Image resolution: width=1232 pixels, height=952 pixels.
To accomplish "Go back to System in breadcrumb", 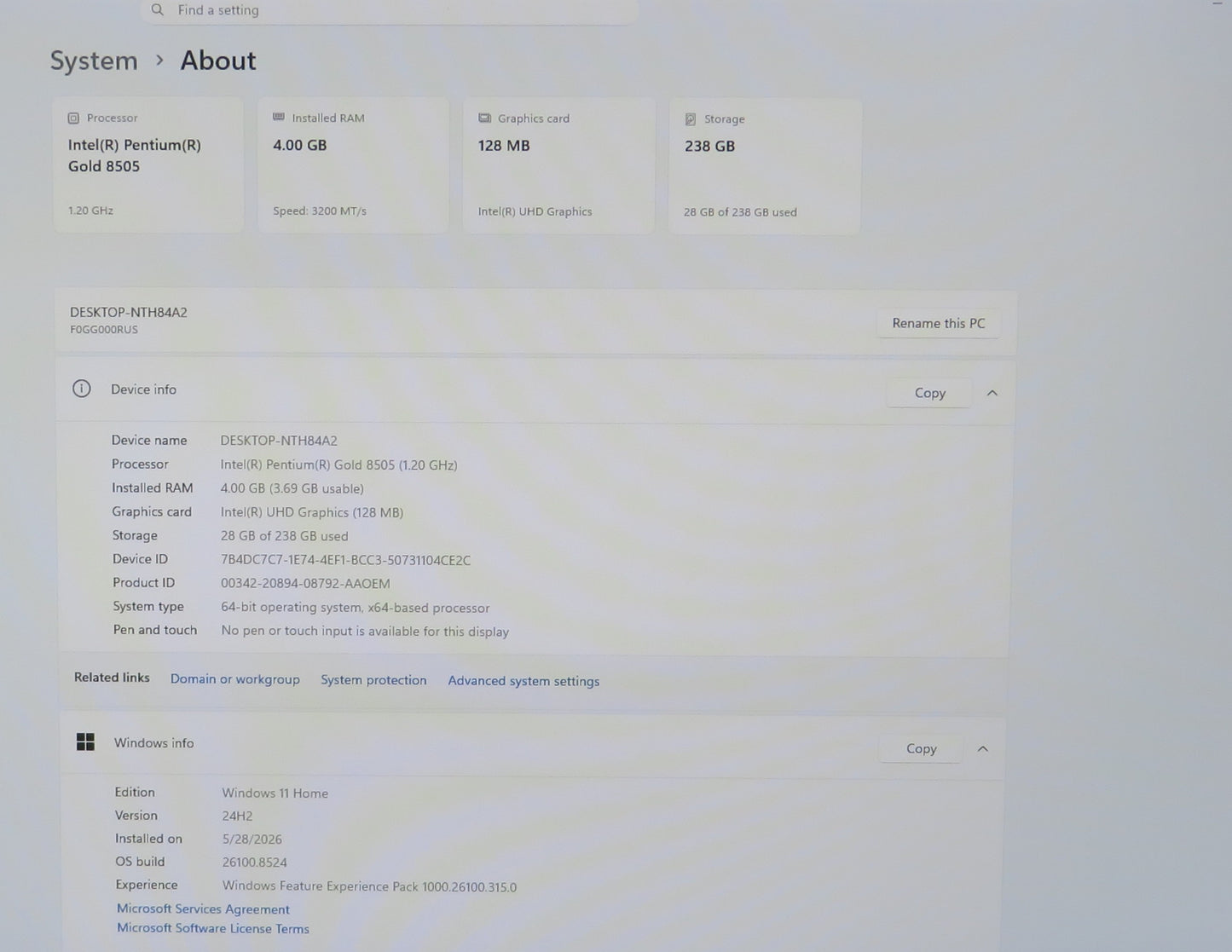I will click(94, 61).
